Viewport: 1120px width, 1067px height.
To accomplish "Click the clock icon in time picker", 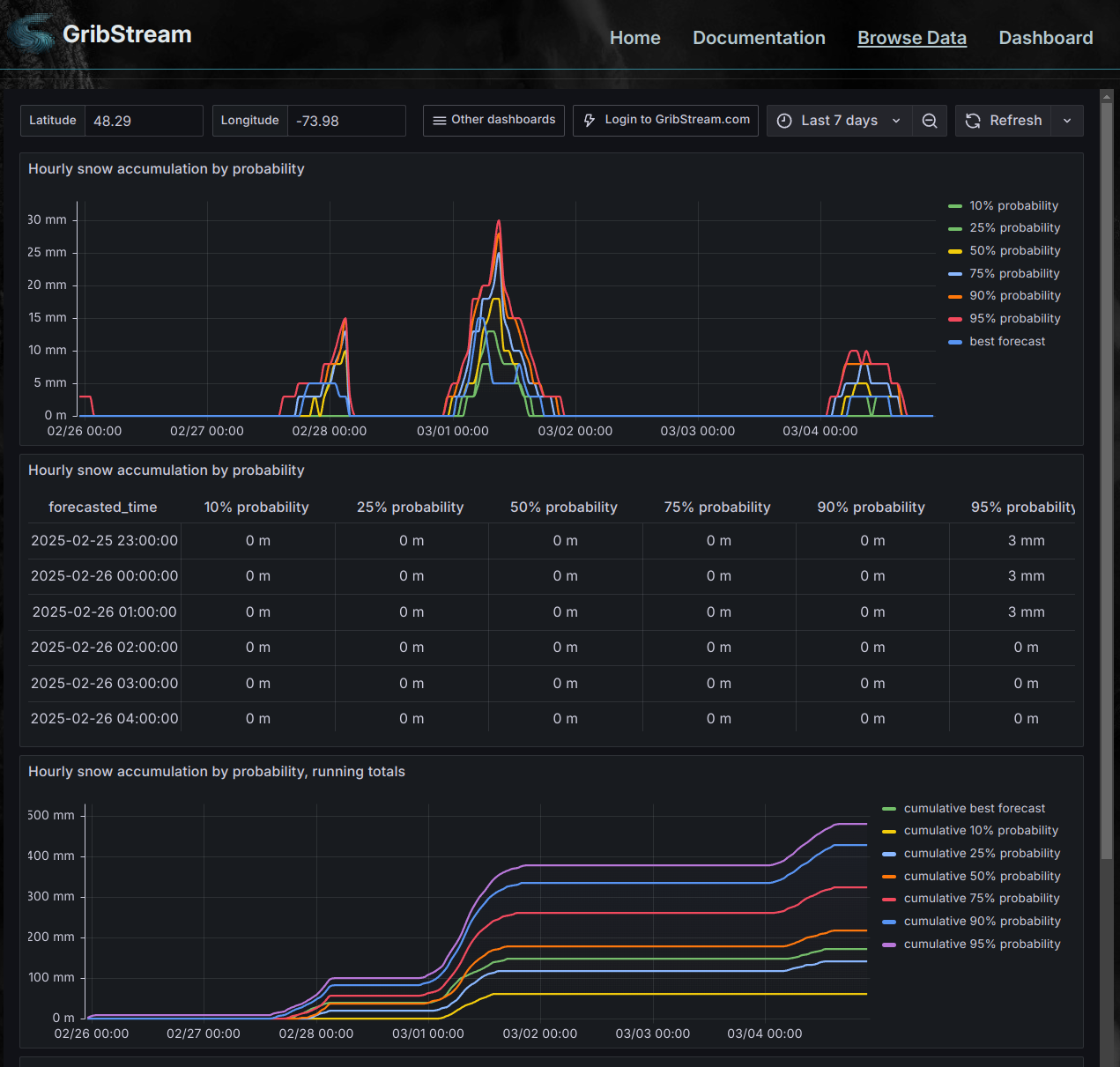I will (784, 121).
